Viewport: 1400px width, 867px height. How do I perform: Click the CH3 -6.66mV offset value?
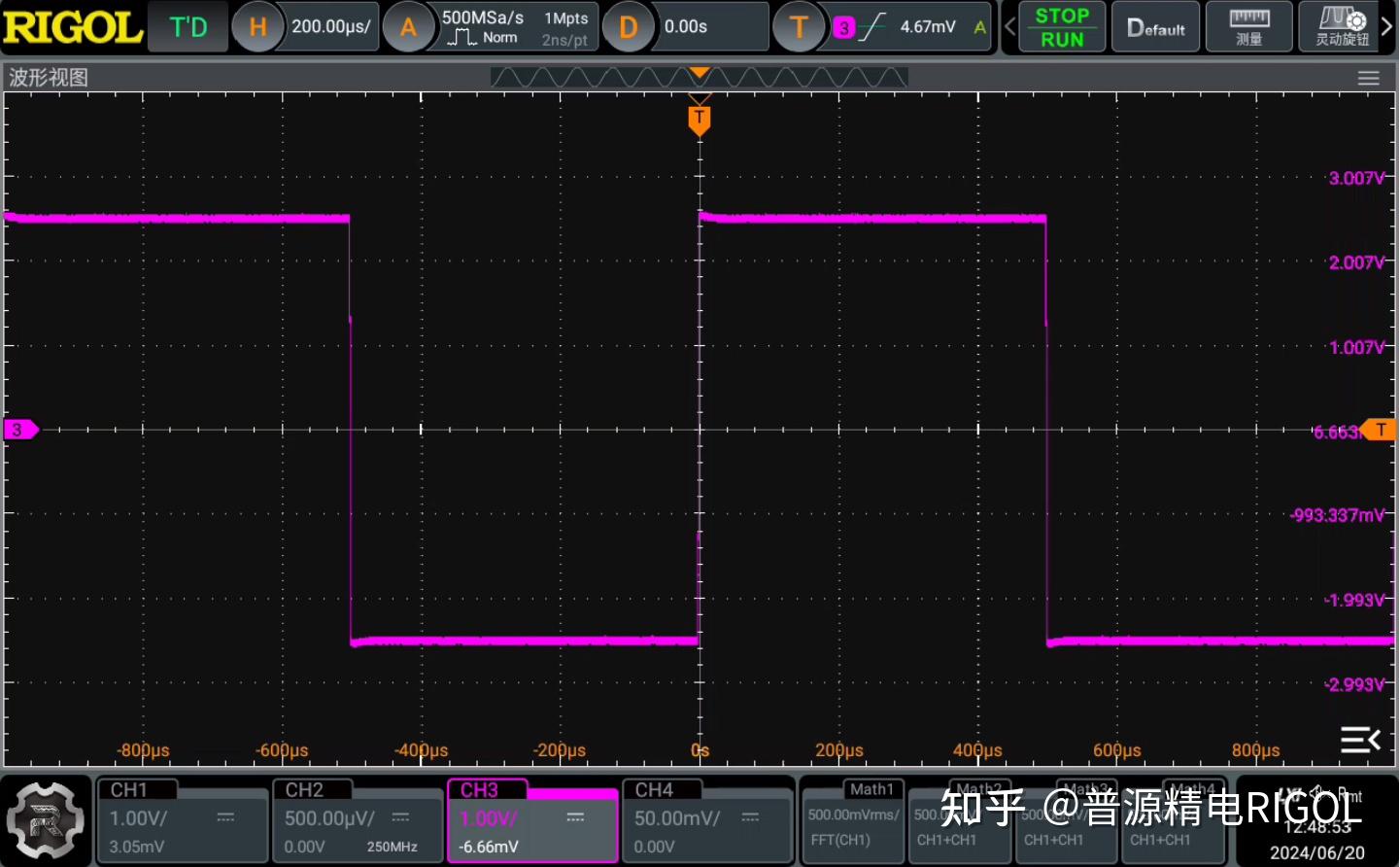(x=489, y=847)
